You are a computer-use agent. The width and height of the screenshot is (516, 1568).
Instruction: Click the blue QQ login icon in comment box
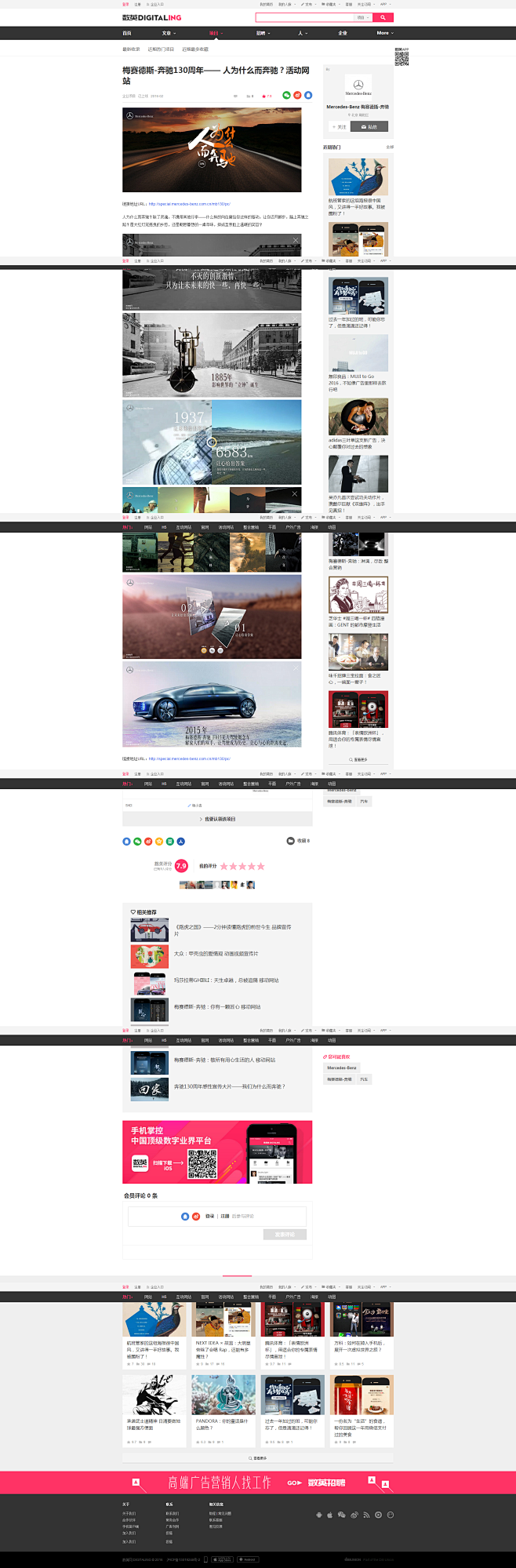click(x=185, y=1216)
